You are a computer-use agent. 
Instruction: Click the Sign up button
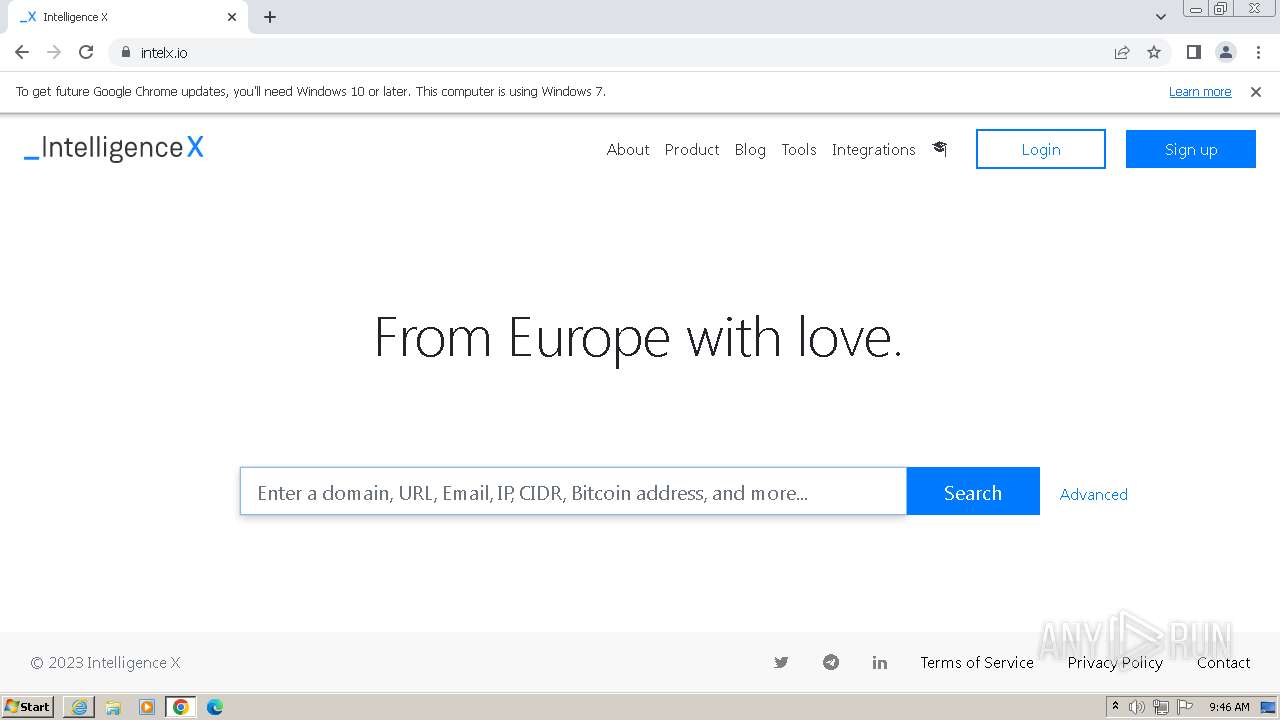(x=1191, y=149)
